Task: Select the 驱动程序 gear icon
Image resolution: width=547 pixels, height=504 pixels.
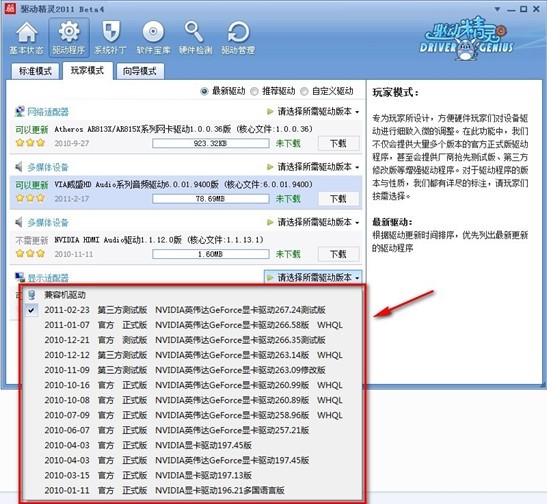Action: coord(69,38)
